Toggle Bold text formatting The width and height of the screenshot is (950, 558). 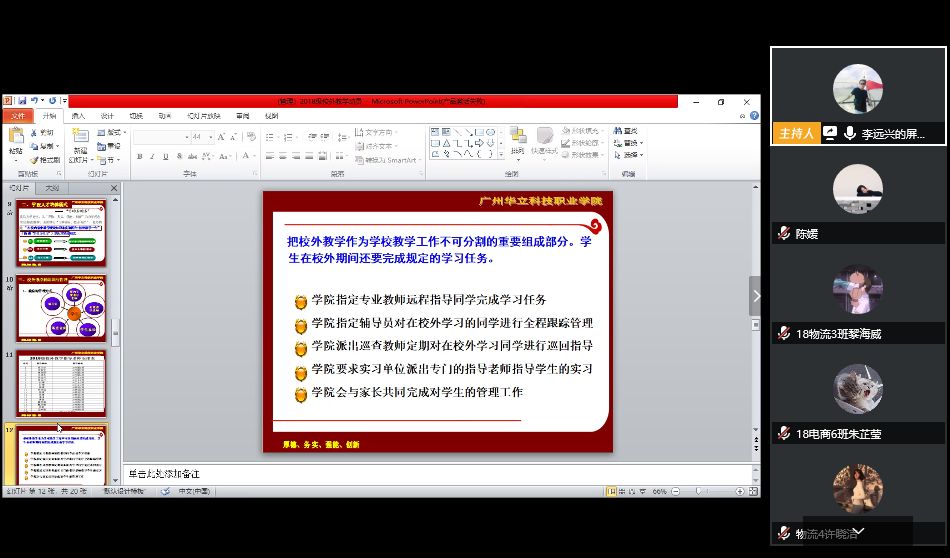point(139,156)
